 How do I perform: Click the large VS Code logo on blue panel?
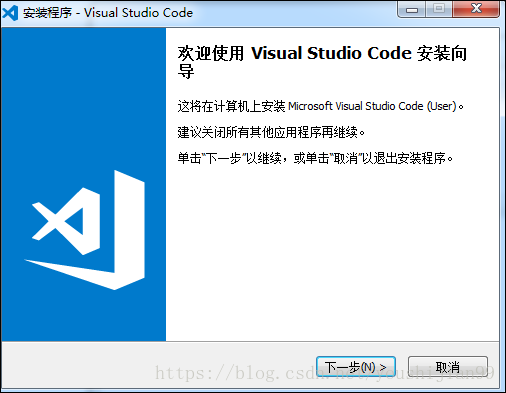coord(85,230)
